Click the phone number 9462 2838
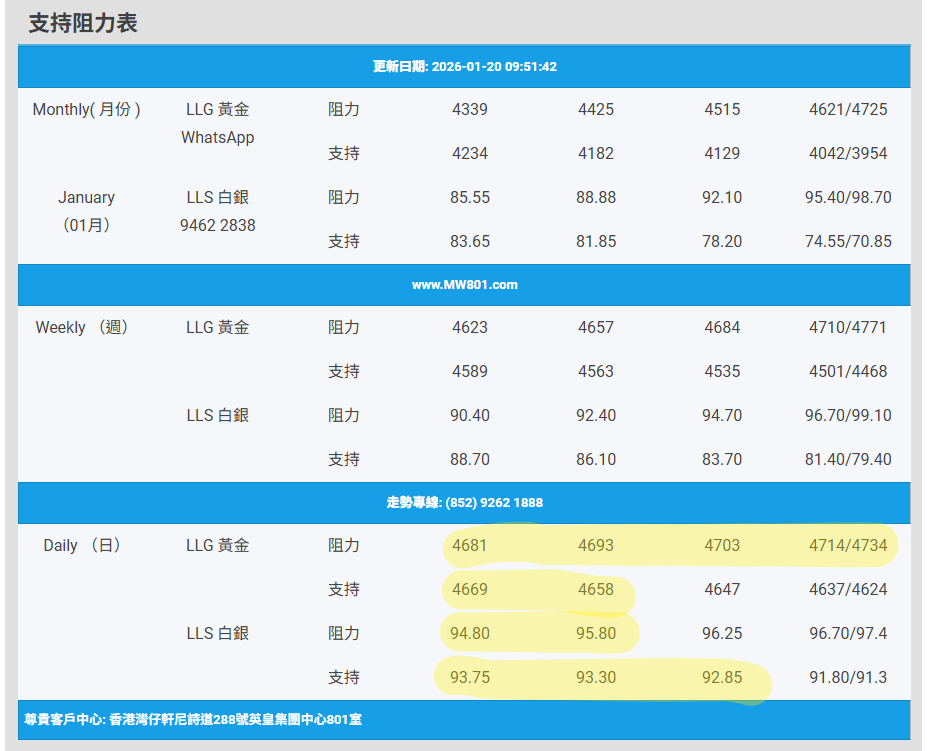The height and width of the screenshot is (751, 929). pyautogui.click(x=217, y=225)
